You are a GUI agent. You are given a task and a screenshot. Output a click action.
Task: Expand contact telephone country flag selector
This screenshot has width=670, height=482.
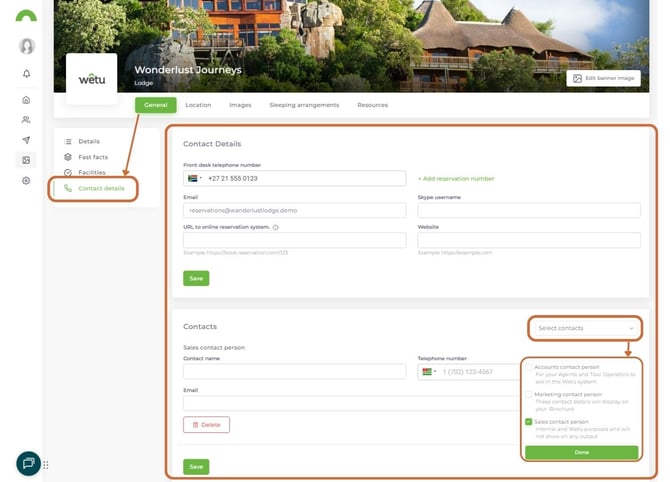pos(428,372)
